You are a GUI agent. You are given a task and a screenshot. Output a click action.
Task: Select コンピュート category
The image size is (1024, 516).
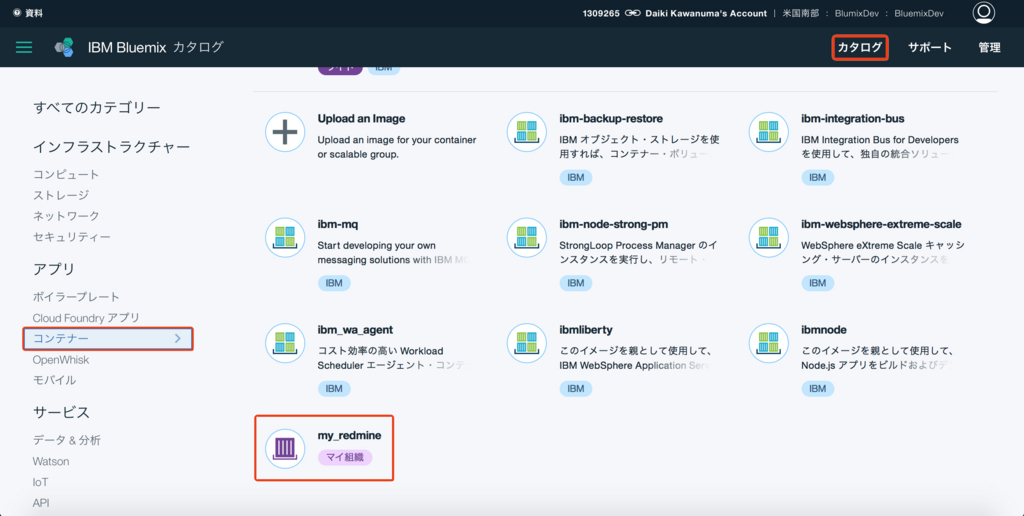tap(66, 174)
